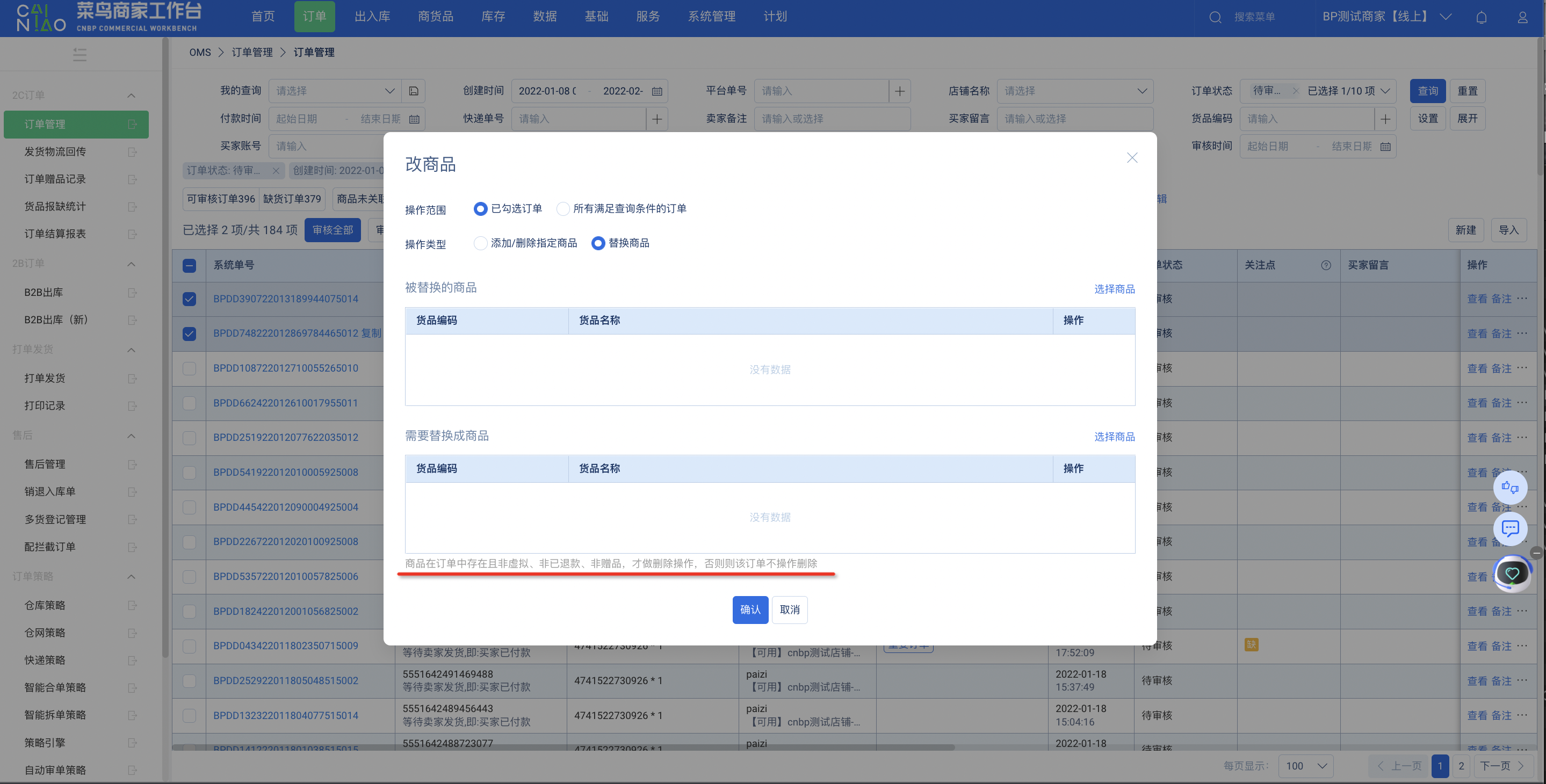Uncheck order BPDD390722013189944075014
The height and width of the screenshot is (784, 1546).
coord(189,299)
